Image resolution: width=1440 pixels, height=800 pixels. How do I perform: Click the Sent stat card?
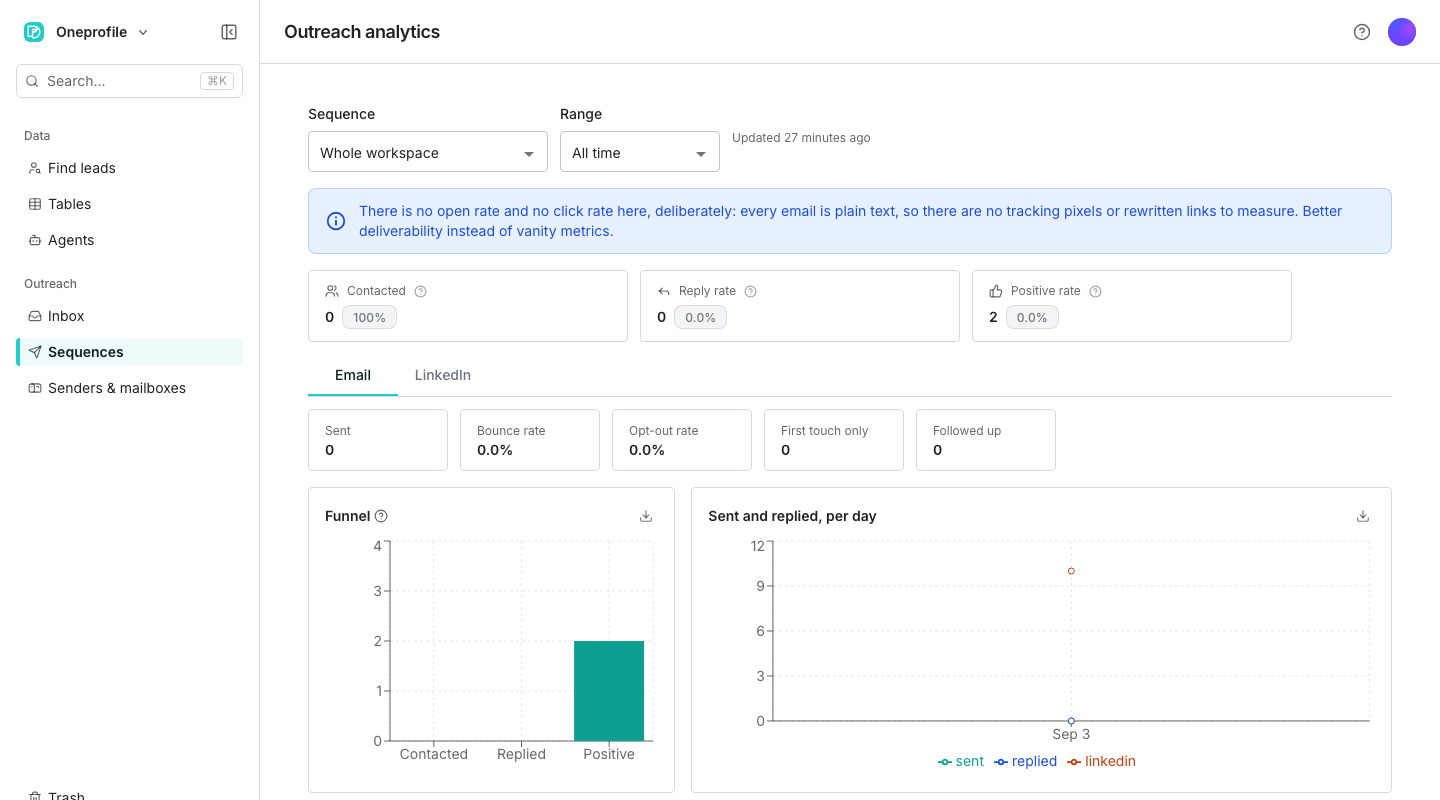378,440
